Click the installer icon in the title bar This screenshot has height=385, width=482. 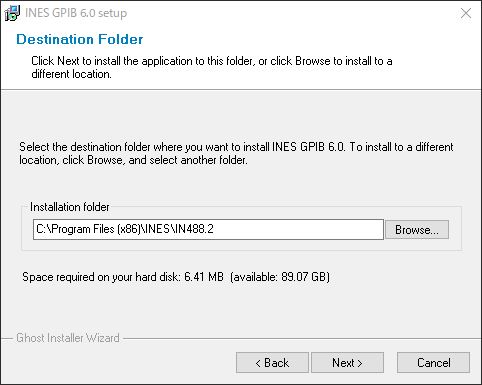12,13
